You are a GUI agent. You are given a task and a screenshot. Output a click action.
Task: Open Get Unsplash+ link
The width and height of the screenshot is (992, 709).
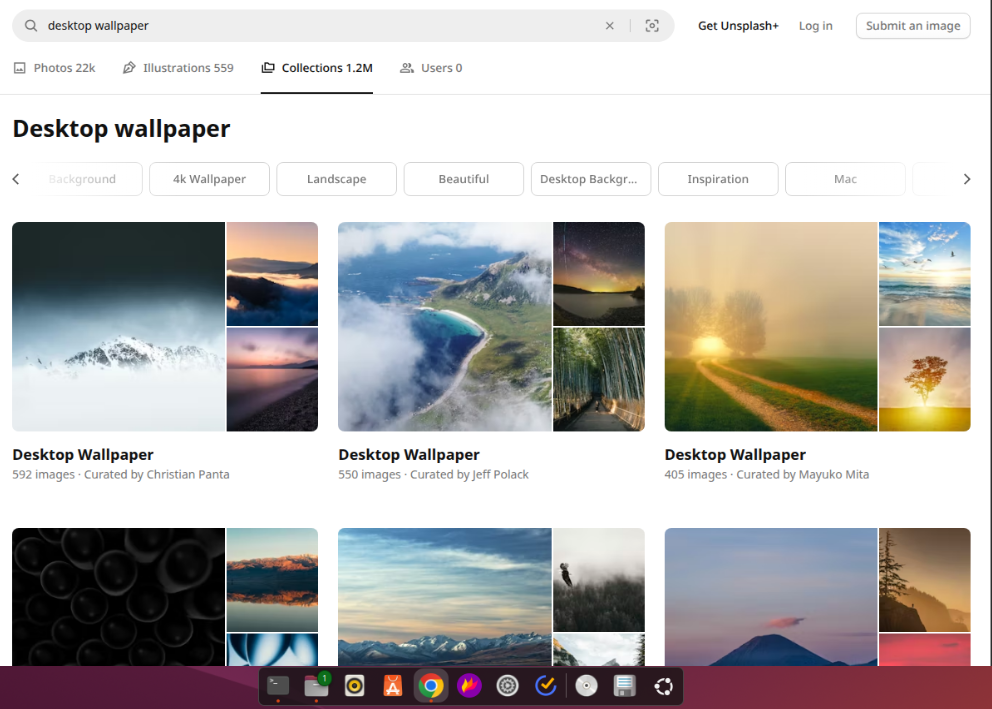(x=738, y=26)
